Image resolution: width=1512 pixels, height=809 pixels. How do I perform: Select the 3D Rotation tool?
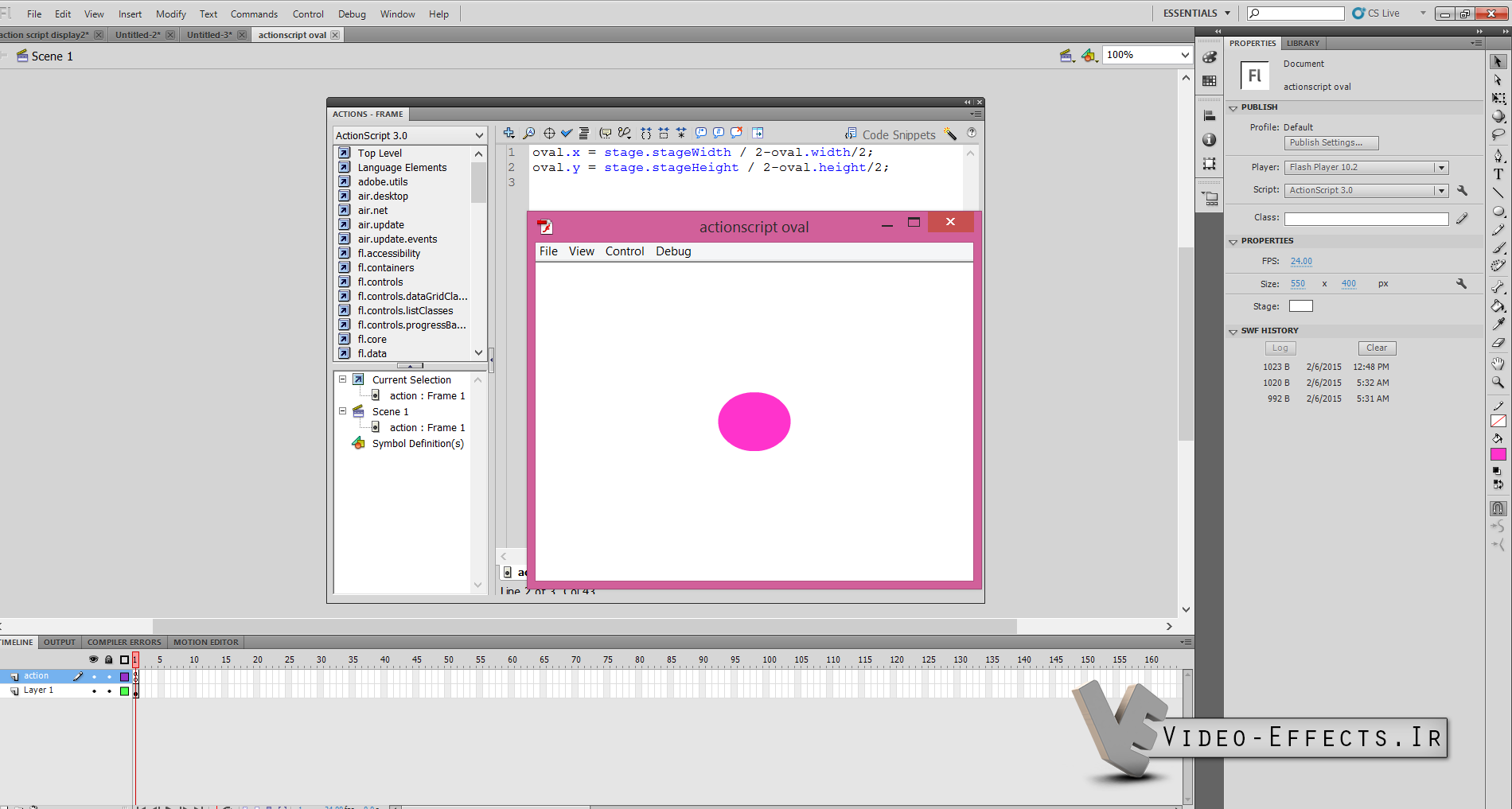click(1498, 116)
